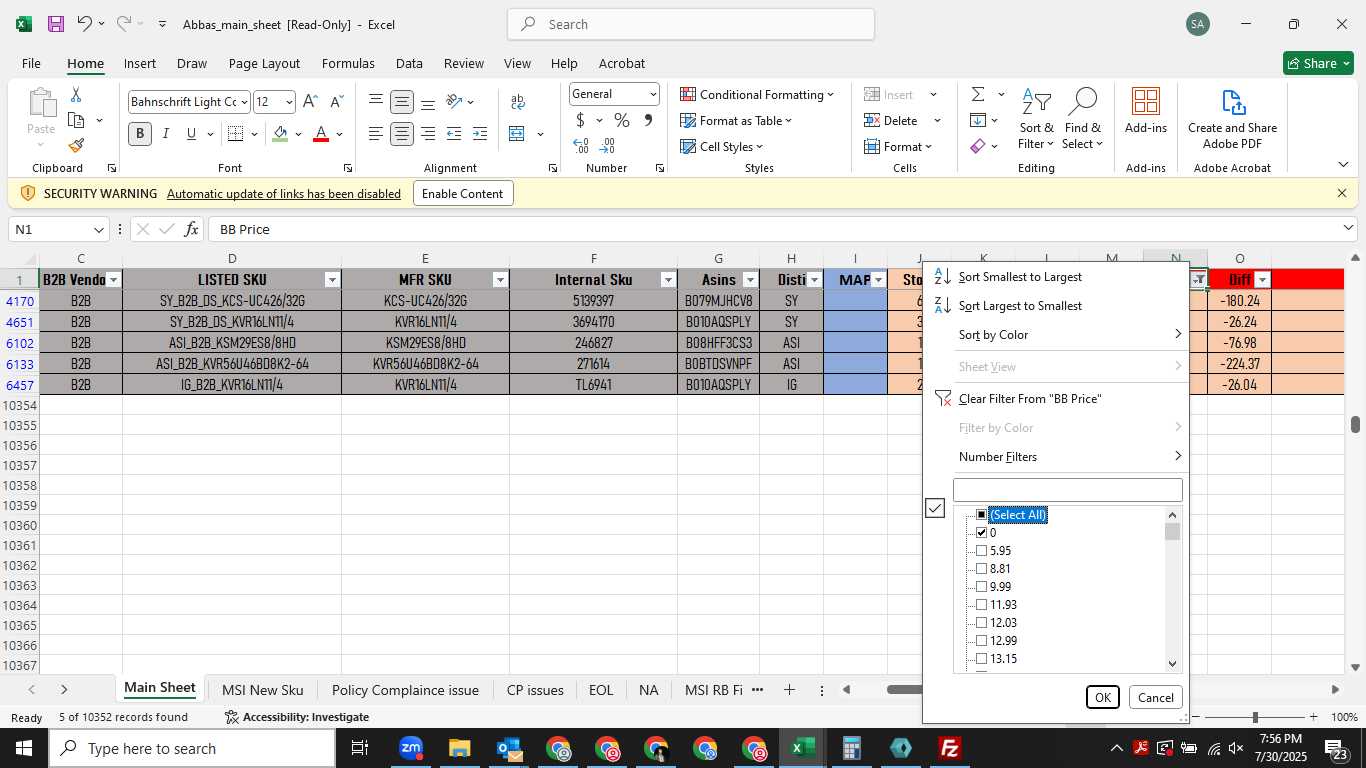This screenshot has width=1366, height=768.
Task: Click the filter search input box
Action: [1068, 490]
